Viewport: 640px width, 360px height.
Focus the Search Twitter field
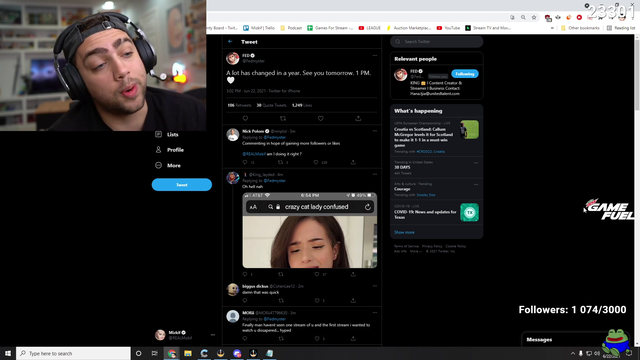point(436,42)
